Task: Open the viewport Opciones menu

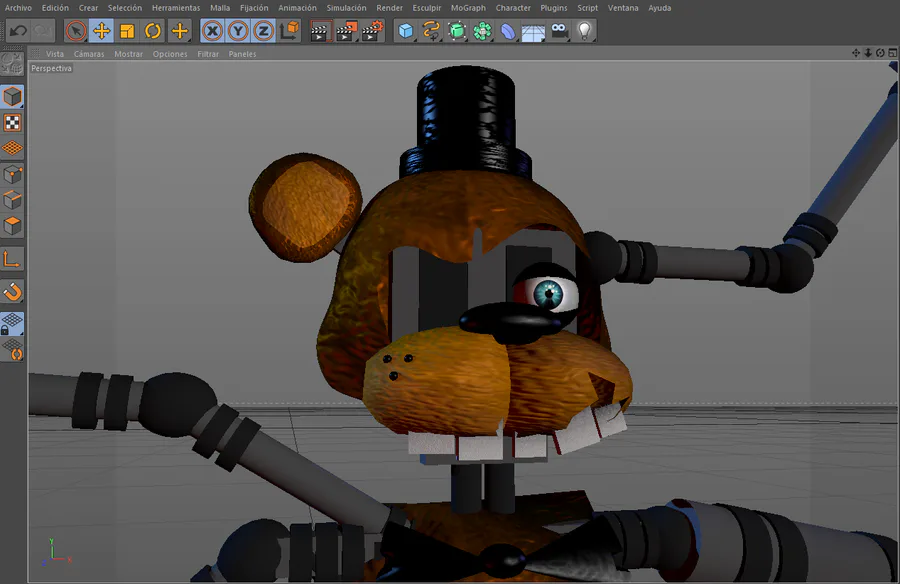Action: tap(170, 54)
